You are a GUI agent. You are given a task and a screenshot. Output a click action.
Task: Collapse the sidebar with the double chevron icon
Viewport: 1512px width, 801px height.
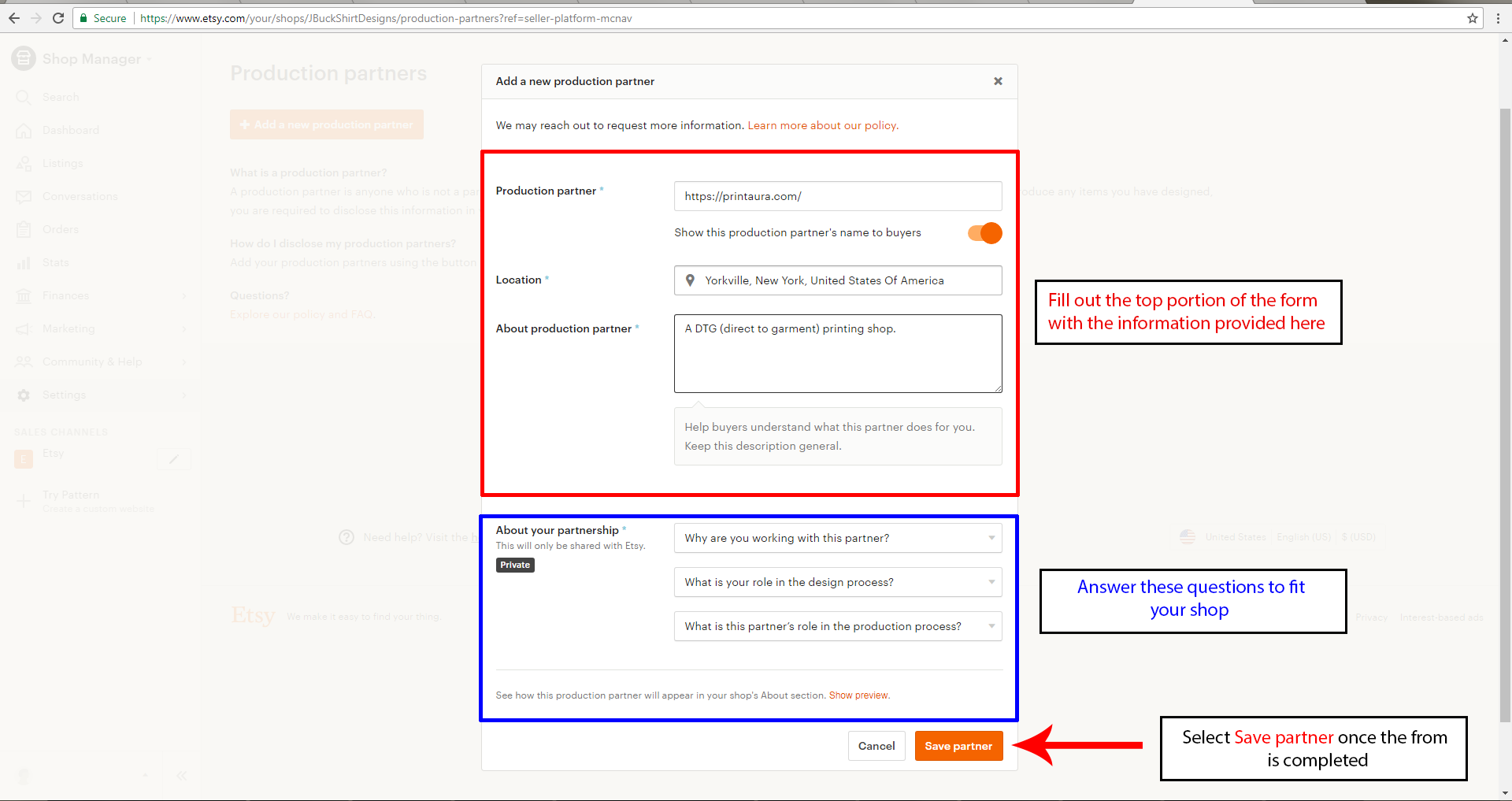pos(181,776)
